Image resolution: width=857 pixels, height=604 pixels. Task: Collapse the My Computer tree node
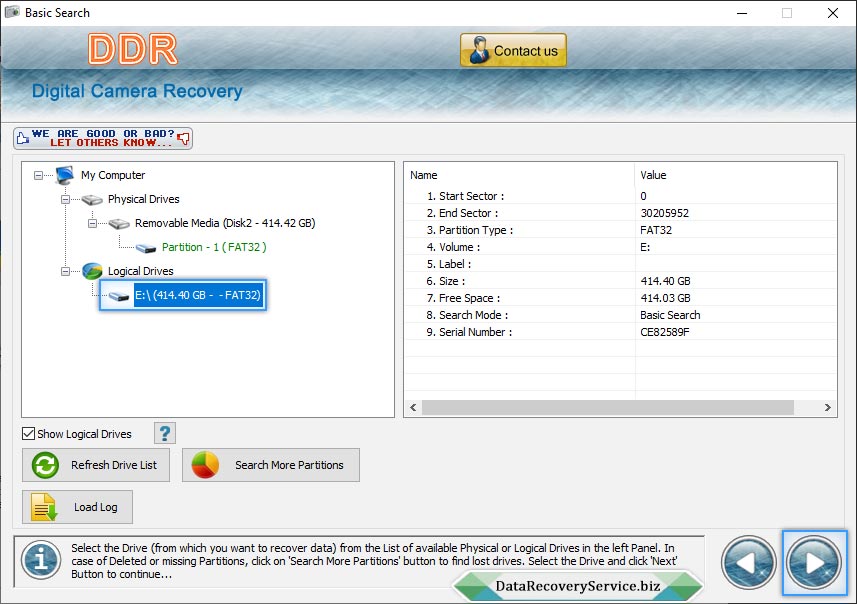38,175
